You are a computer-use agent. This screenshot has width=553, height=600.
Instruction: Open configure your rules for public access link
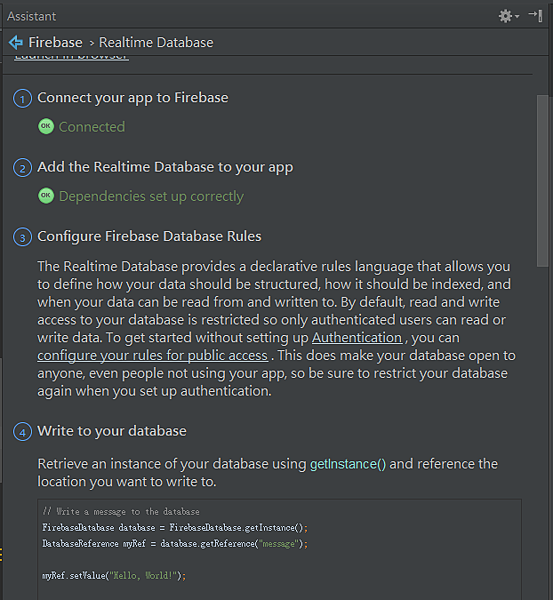click(152, 355)
